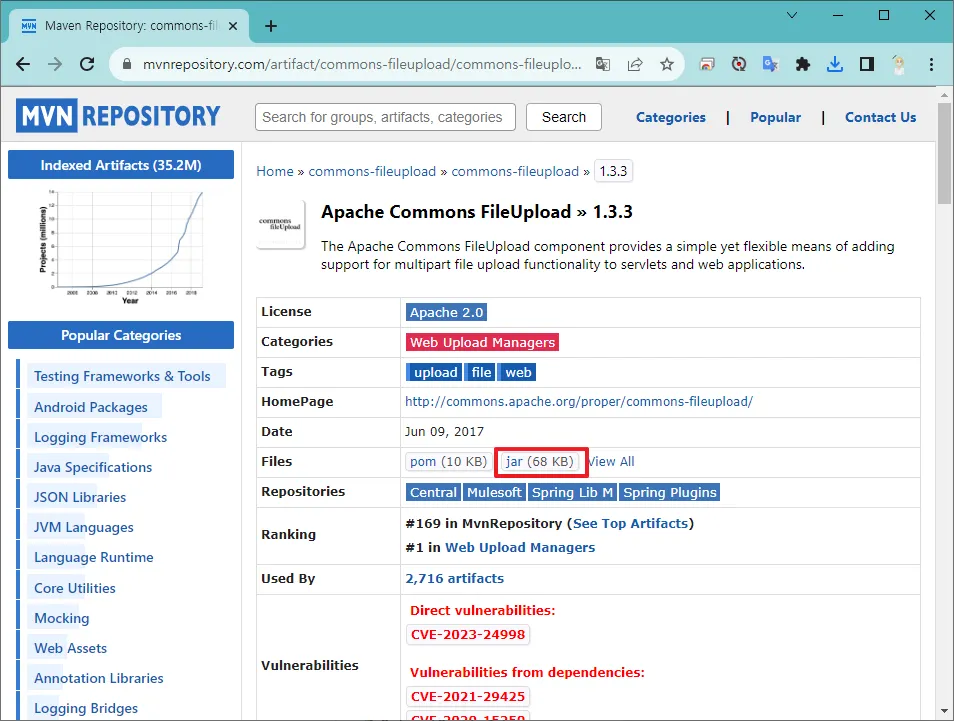This screenshot has height=721, width=954.
Task: Click the file tag
Action: (481, 372)
